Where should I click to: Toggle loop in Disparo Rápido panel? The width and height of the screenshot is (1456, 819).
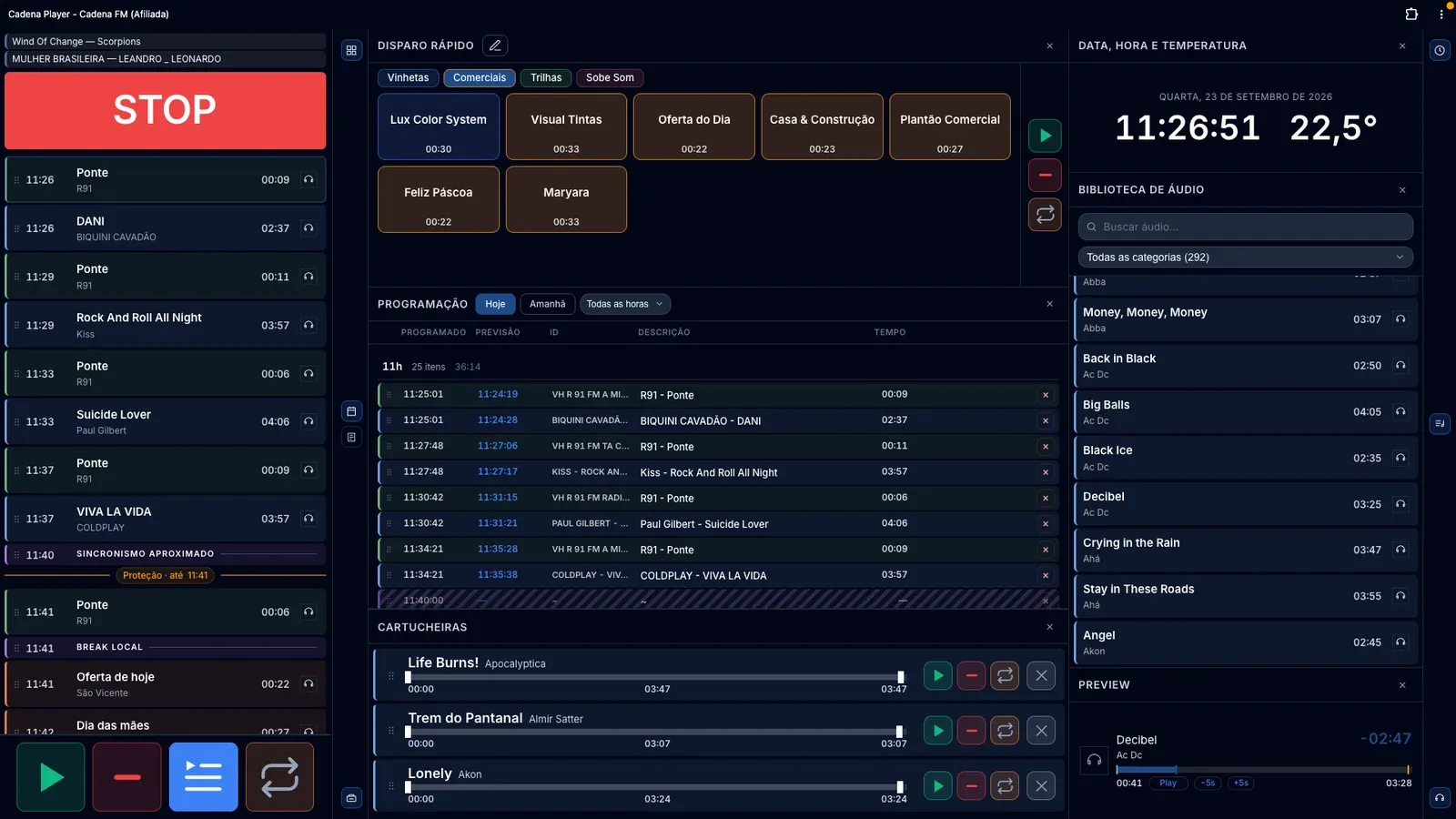(x=1045, y=214)
